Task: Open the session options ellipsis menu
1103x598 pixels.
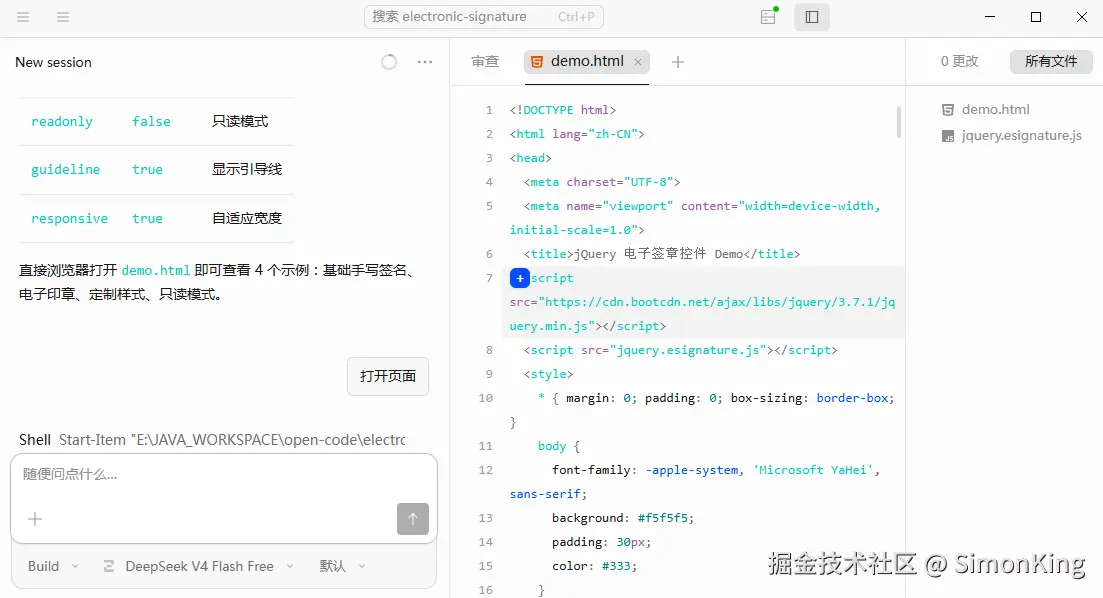Action: click(x=425, y=62)
